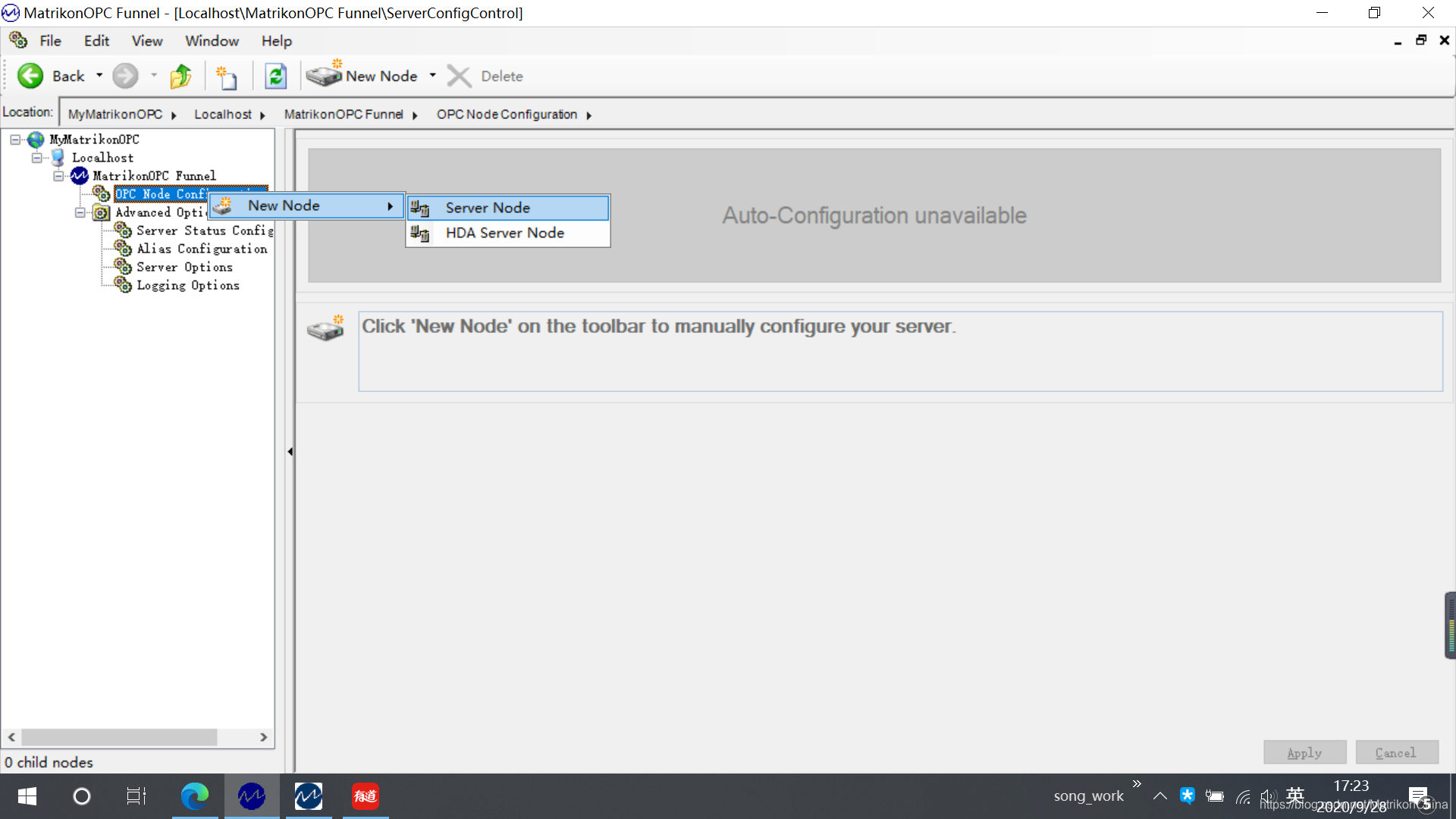Click the Refresh icon in toolbar
Viewport: 1456px width, 819px height.
pos(275,76)
